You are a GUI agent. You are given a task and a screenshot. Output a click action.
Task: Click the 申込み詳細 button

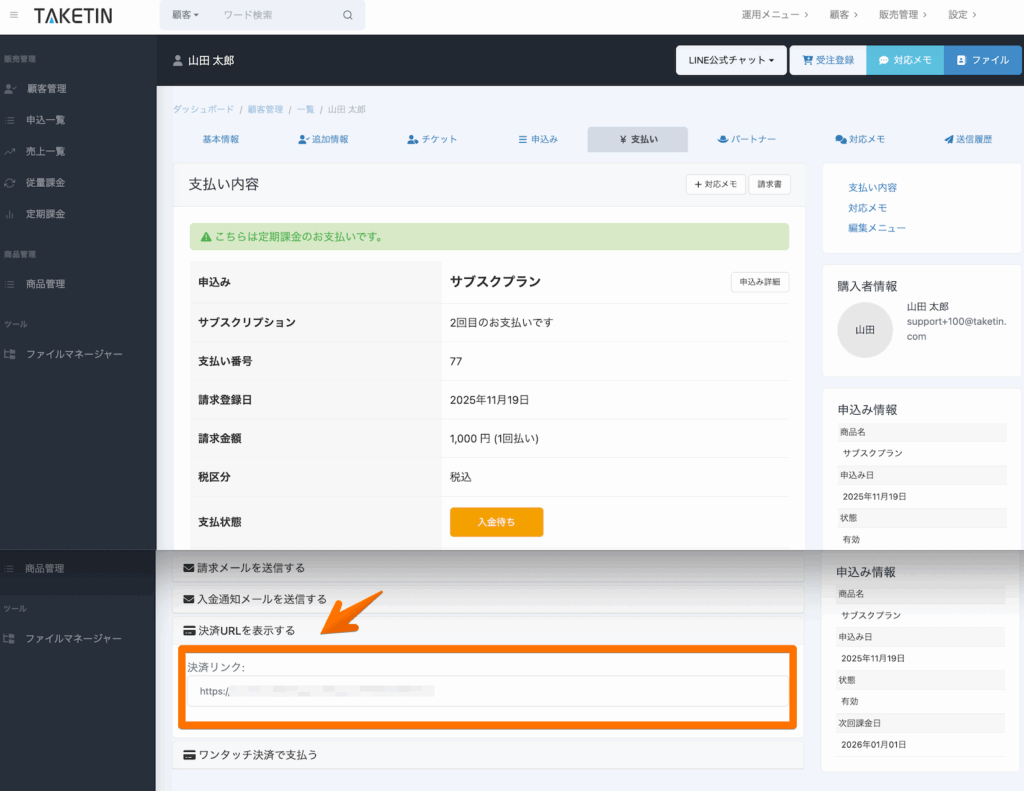(x=759, y=282)
